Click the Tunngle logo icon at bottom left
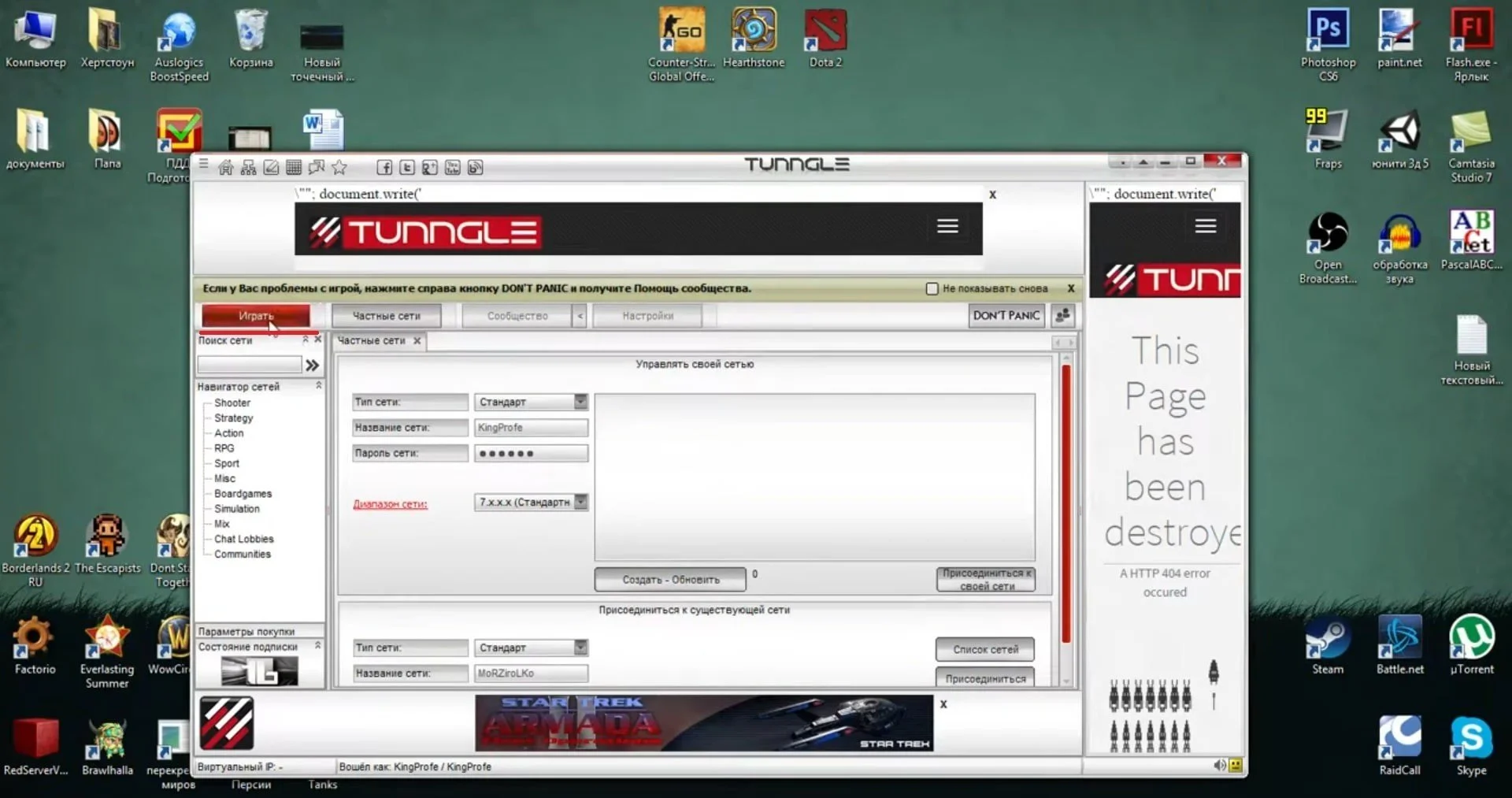Viewport: 1512px width, 798px height. tap(227, 723)
